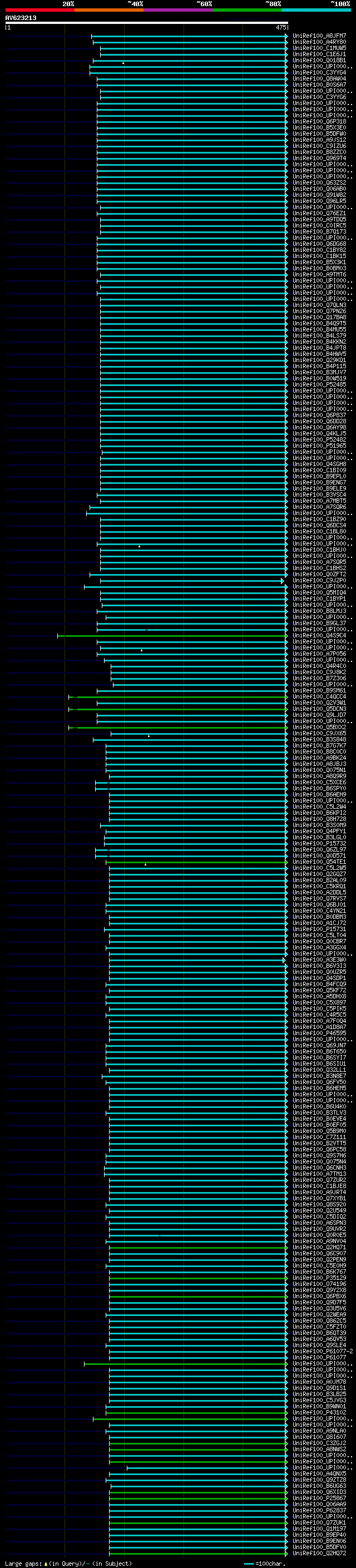Select the UniRef100_B5X3E0 label

pos(319,128)
